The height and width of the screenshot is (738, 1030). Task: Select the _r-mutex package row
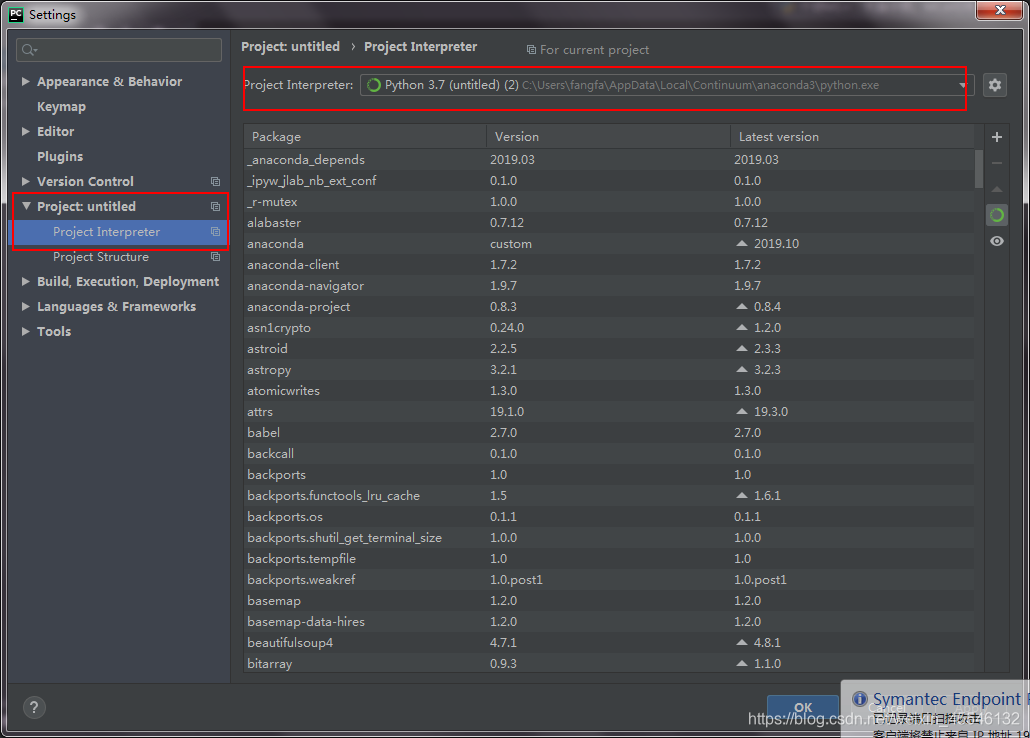pyautogui.click(x=609, y=202)
